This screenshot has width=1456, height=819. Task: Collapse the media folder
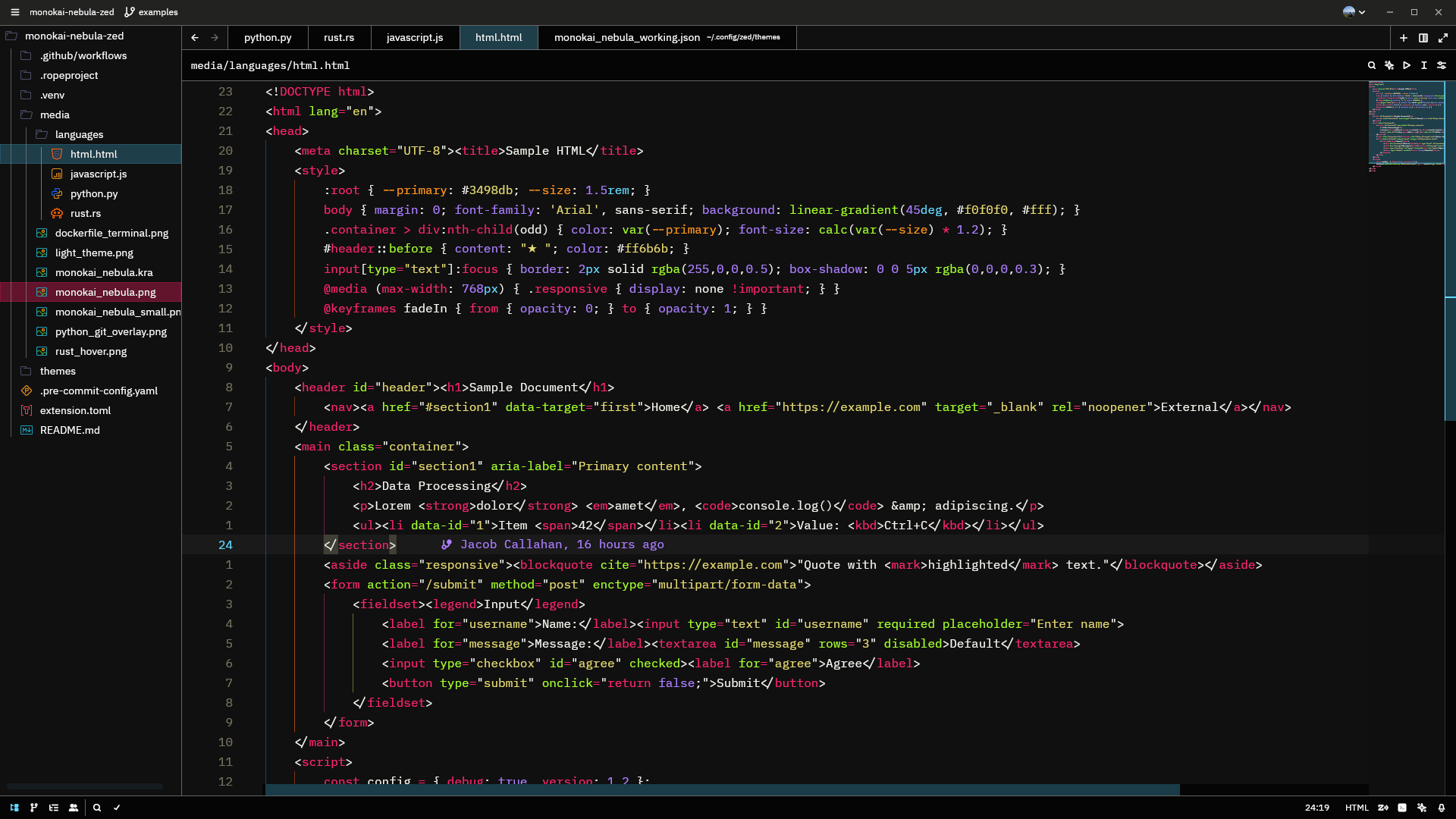tap(91, 115)
